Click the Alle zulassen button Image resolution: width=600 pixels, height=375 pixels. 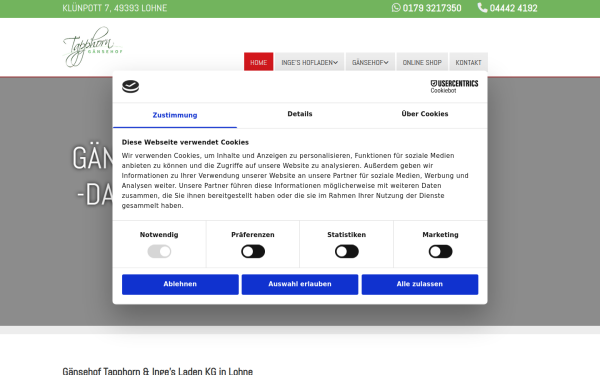420,284
